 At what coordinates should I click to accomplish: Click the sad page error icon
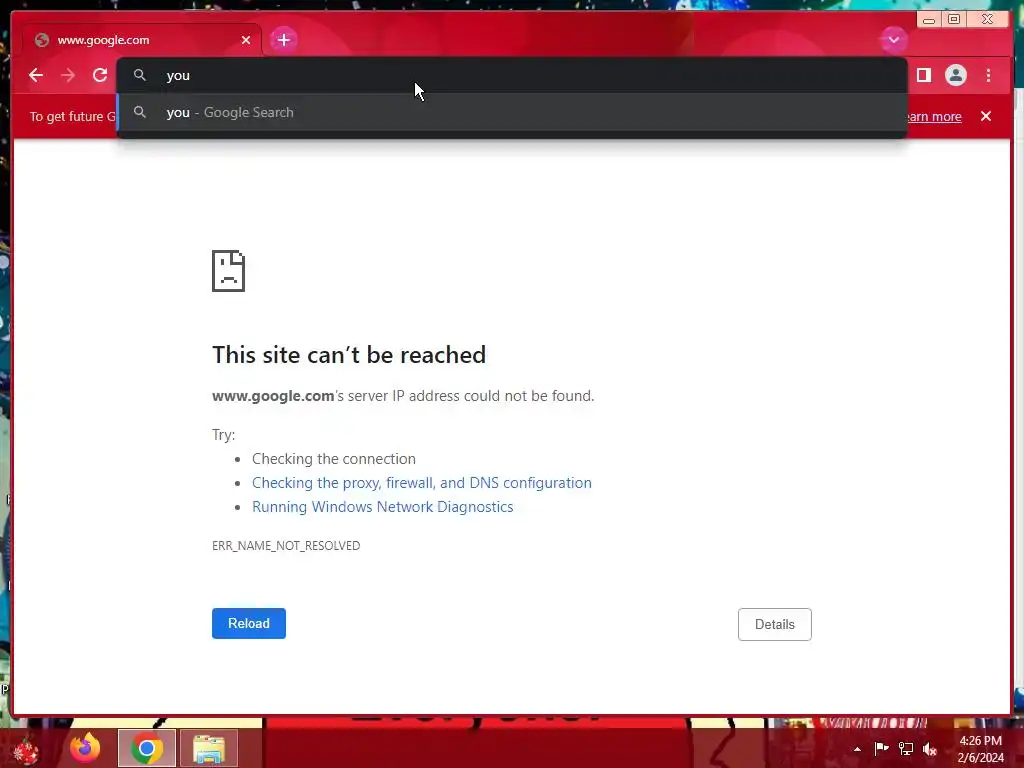pos(229,271)
